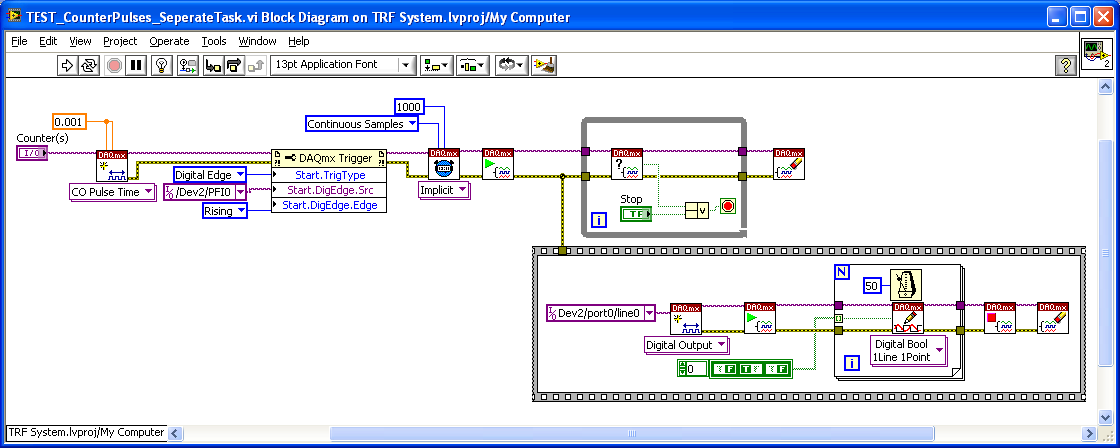Click the Context Help question mark button
Viewport: 1120px width, 448px height.
[1066, 65]
